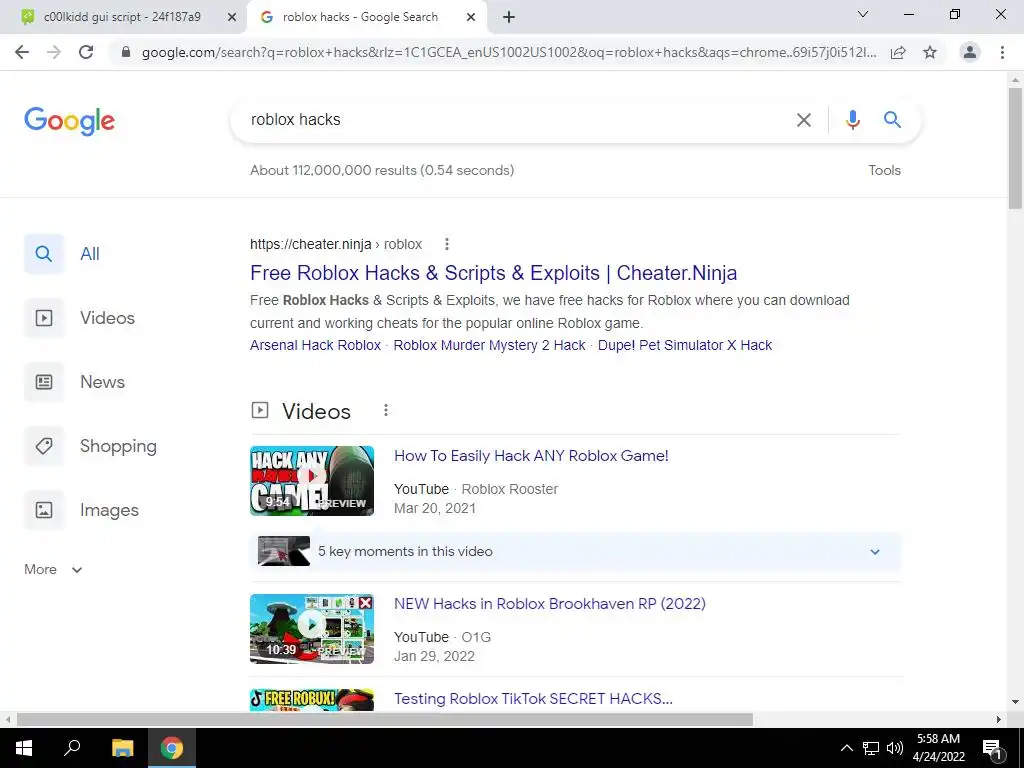Open options for the cheater.ninja result
The height and width of the screenshot is (768, 1024).
447,244
